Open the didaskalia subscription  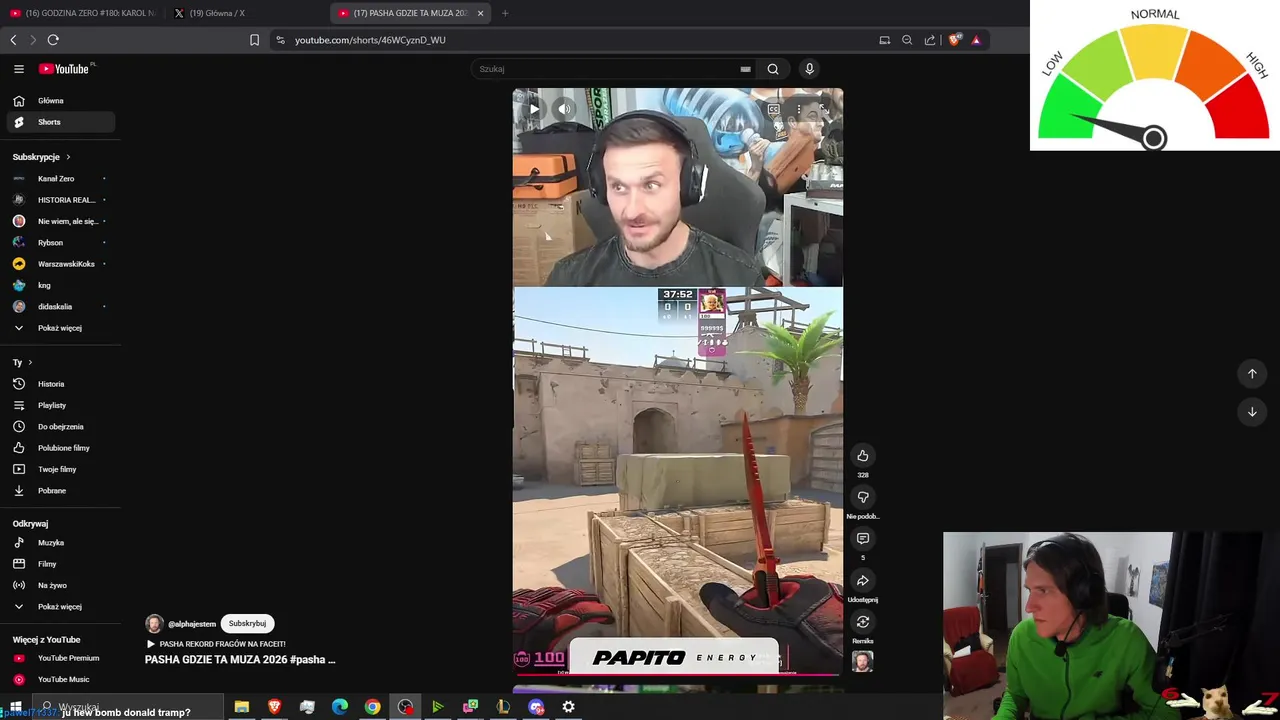pyautogui.click(x=61, y=307)
